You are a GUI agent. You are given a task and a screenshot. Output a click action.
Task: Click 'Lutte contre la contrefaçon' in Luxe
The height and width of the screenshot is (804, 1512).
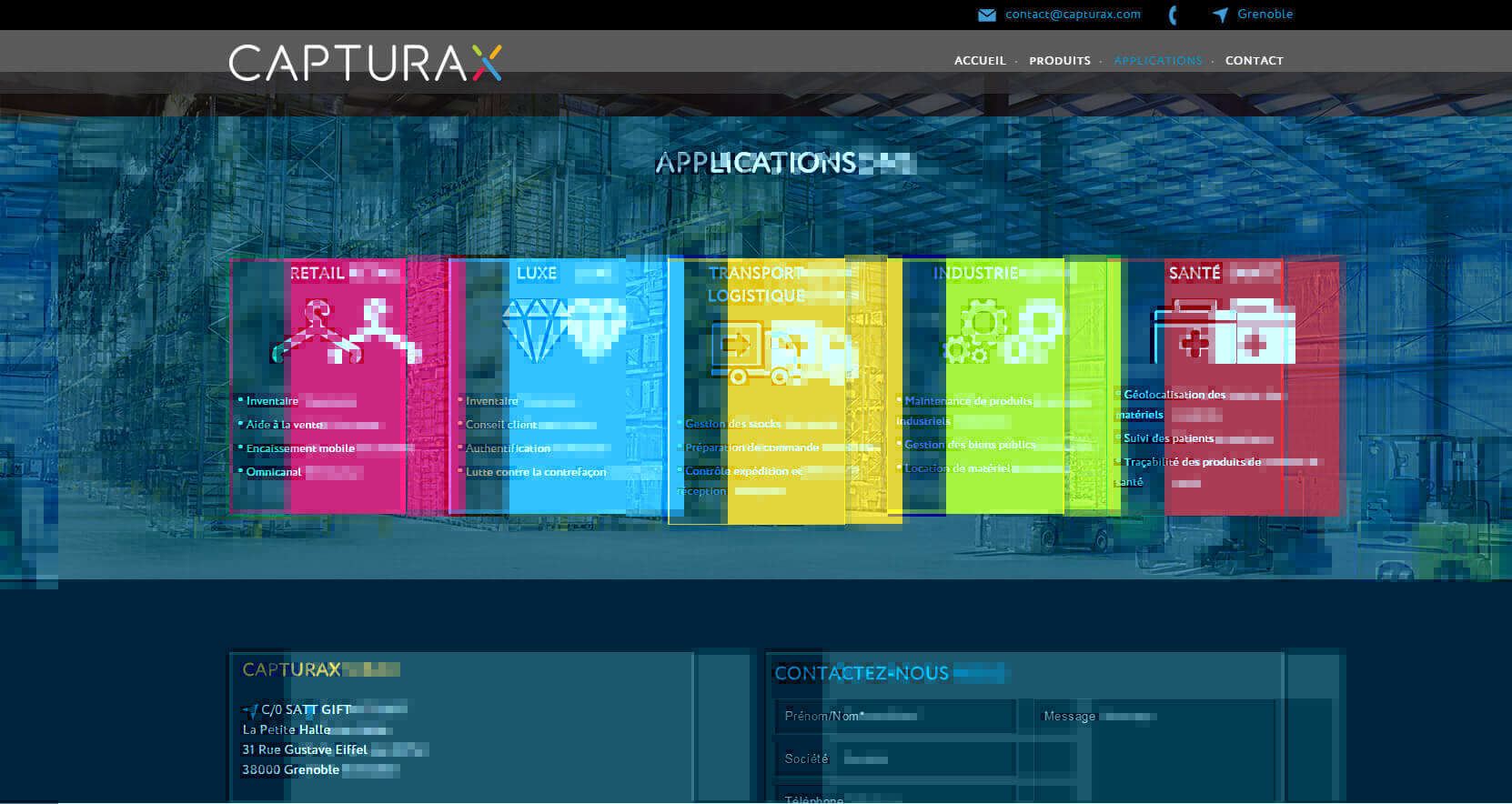point(536,472)
